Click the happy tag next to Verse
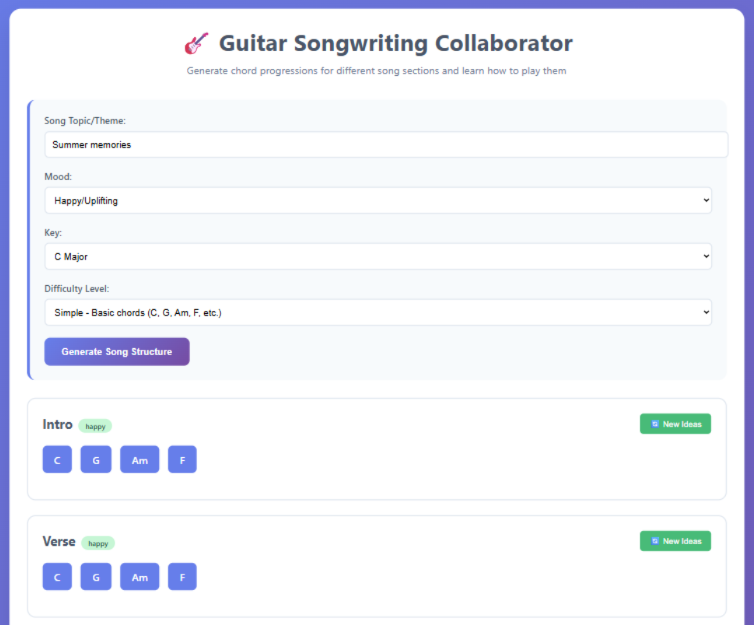754x625 pixels. [x=98, y=543]
